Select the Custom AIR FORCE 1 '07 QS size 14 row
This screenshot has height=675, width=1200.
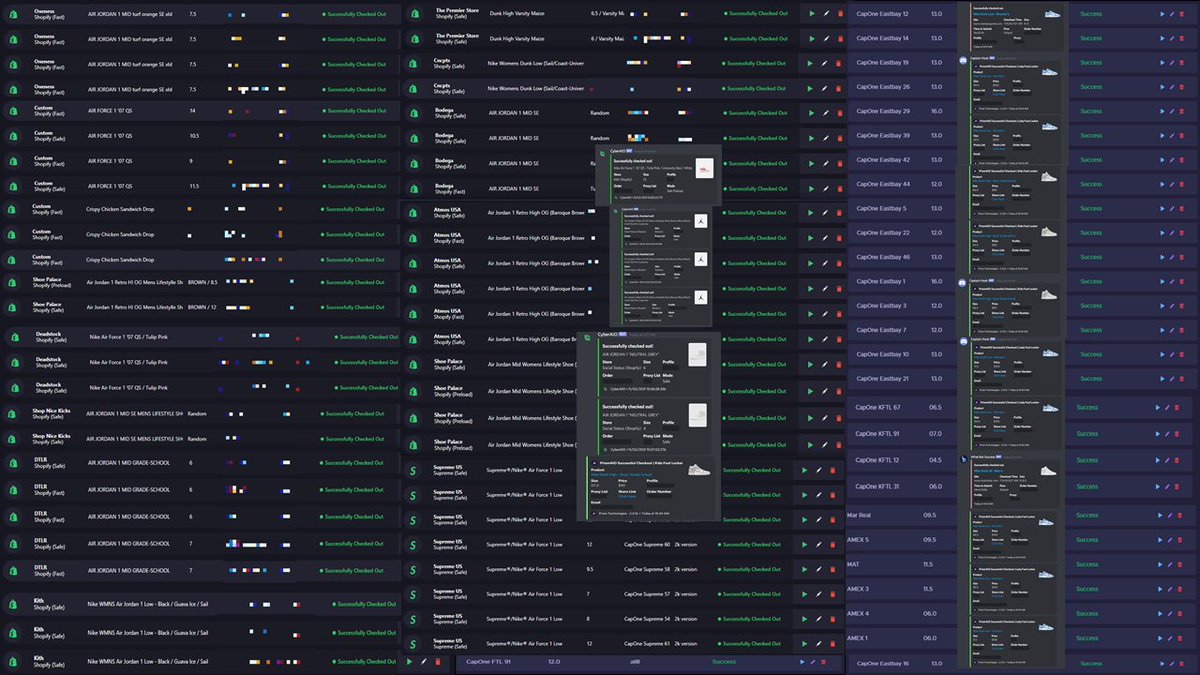pyautogui.click(x=200, y=111)
